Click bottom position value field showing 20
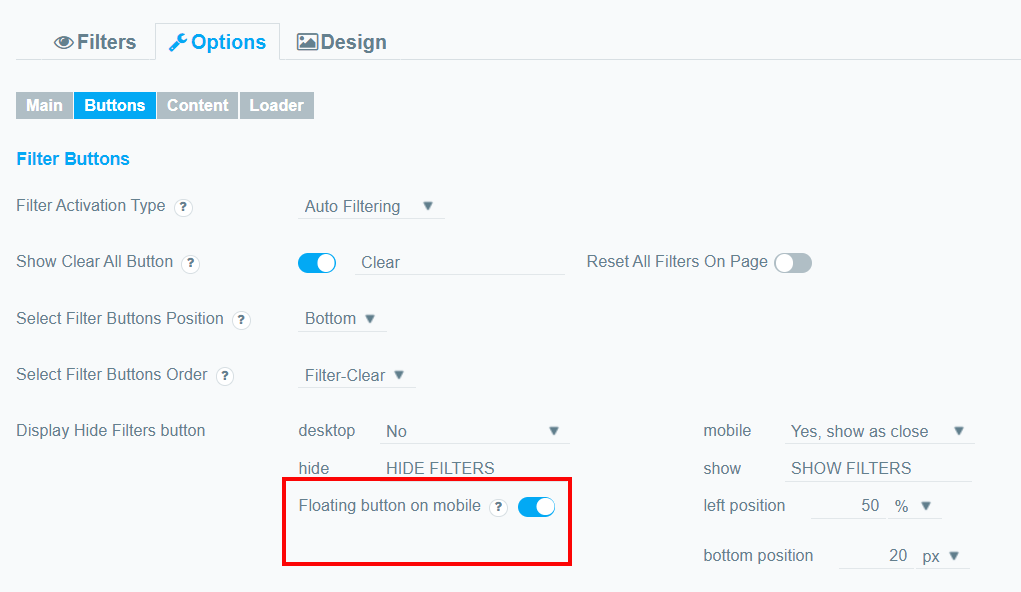 point(876,556)
